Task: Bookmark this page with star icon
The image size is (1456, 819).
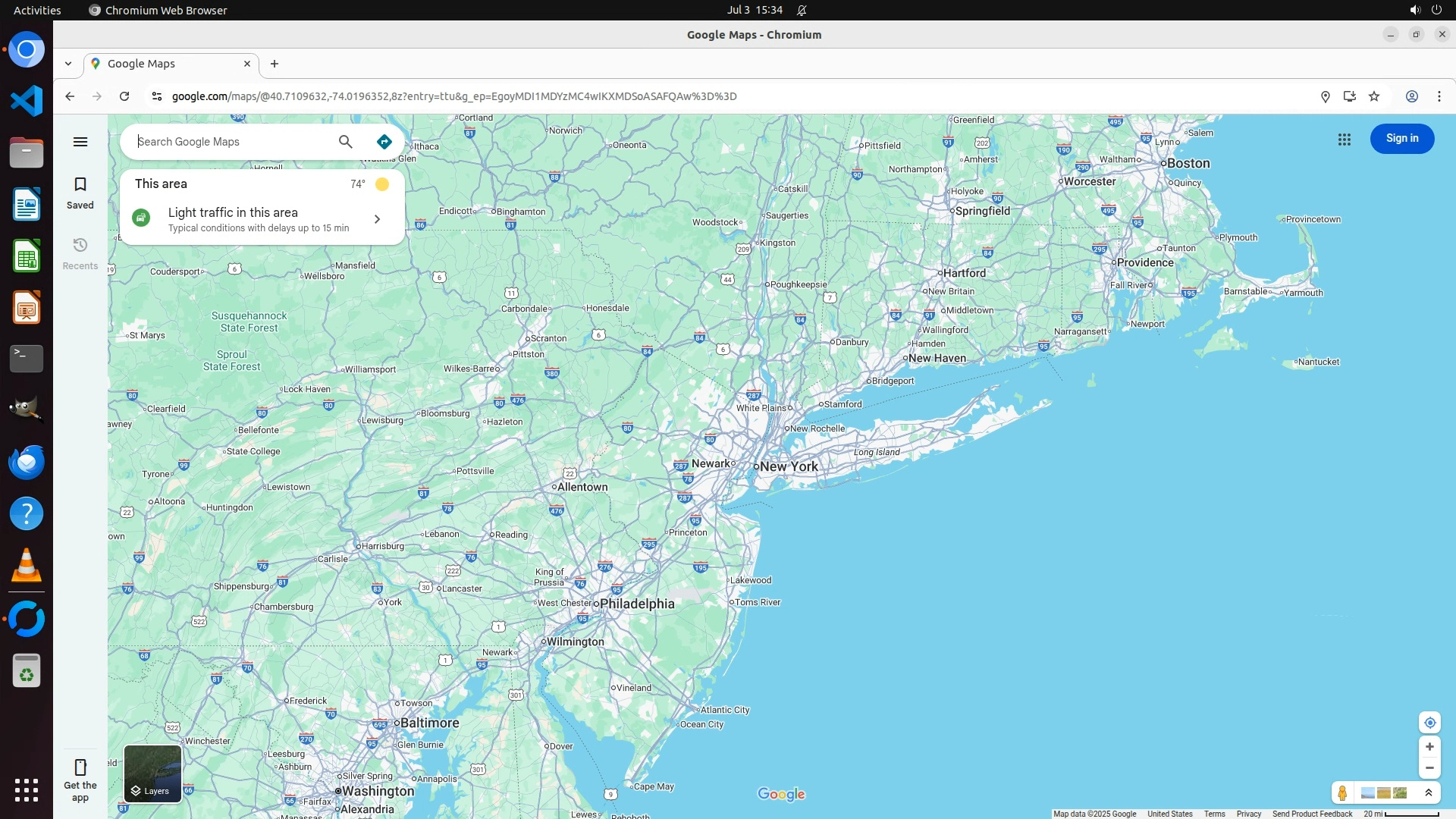Action: [x=1374, y=96]
